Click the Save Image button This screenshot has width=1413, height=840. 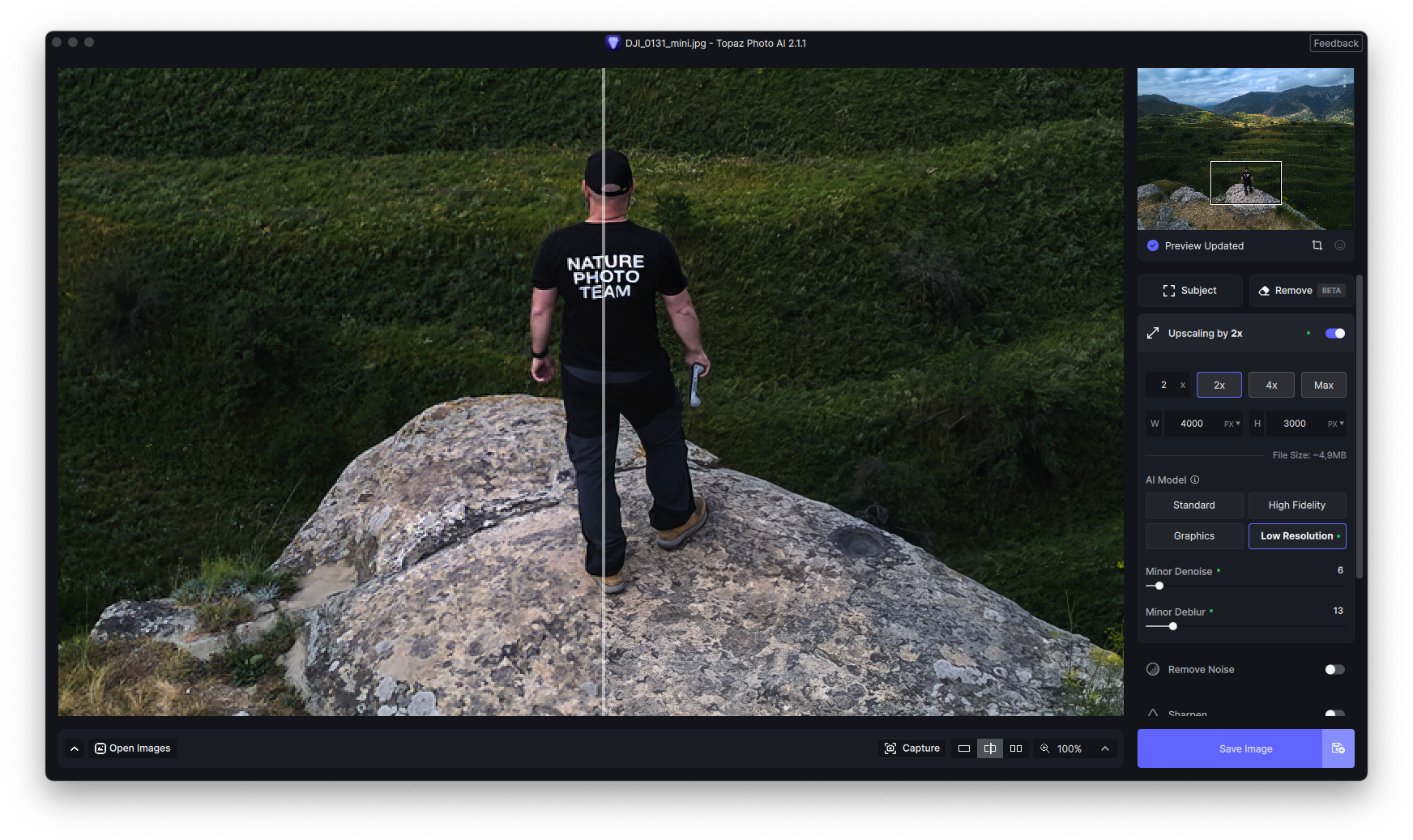[1229, 748]
